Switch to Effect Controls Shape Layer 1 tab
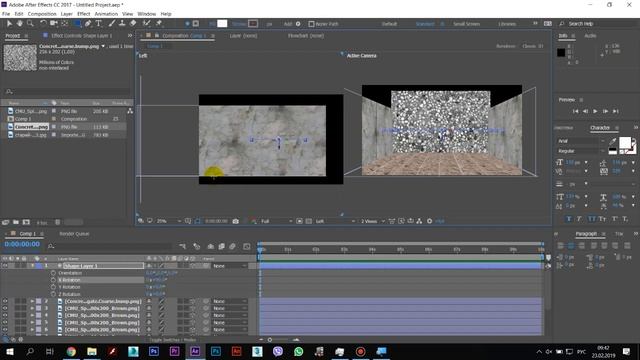 tap(81, 36)
